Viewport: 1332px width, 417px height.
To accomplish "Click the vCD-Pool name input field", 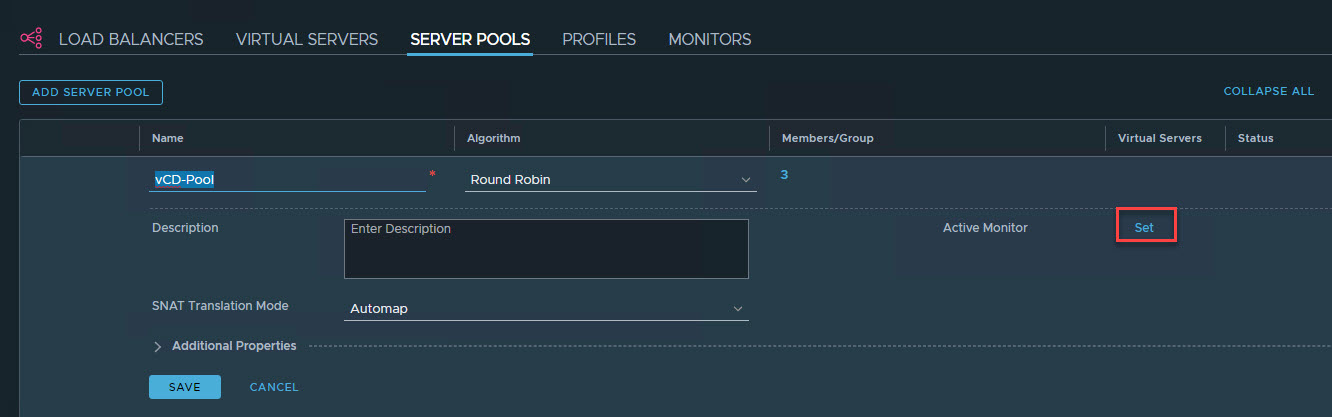I will tap(286, 180).
